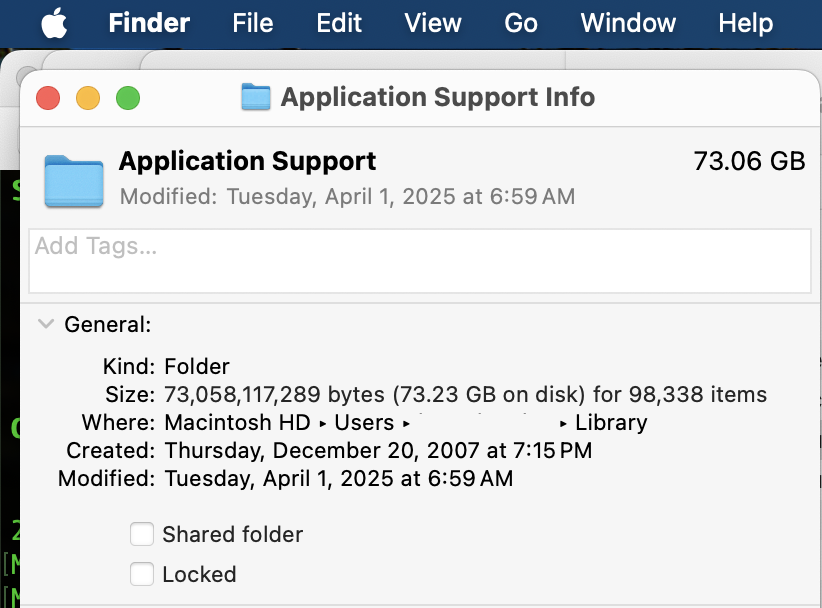822x608 pixels.
Task: Click Library in the Where path
Action: point(611,423)
